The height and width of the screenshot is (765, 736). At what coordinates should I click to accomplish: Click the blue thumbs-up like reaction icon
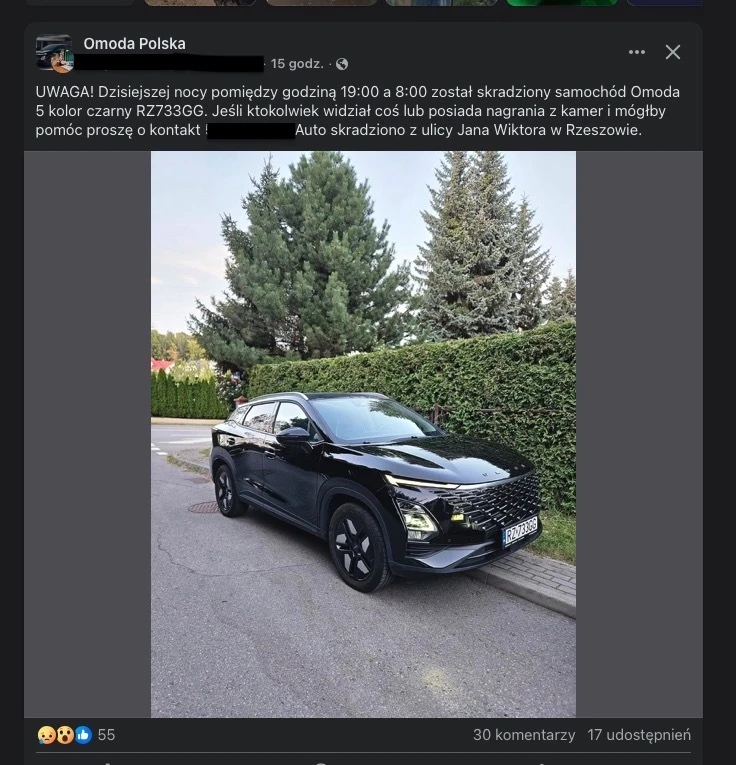[83, 735]
